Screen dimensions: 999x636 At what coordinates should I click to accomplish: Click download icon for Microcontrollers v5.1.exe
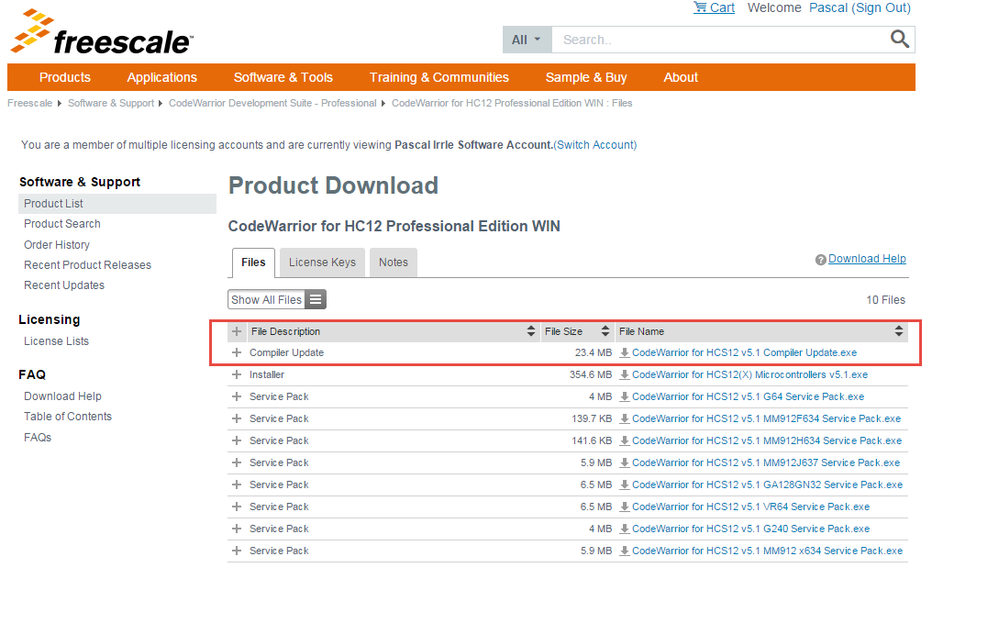pos(624,375)
